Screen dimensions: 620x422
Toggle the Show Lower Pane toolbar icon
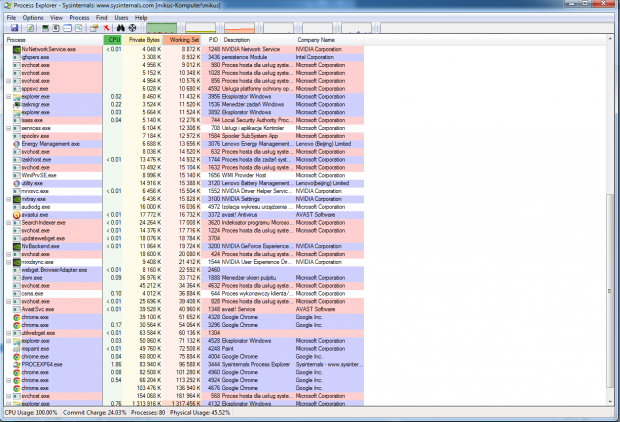[x=68, y=28]
